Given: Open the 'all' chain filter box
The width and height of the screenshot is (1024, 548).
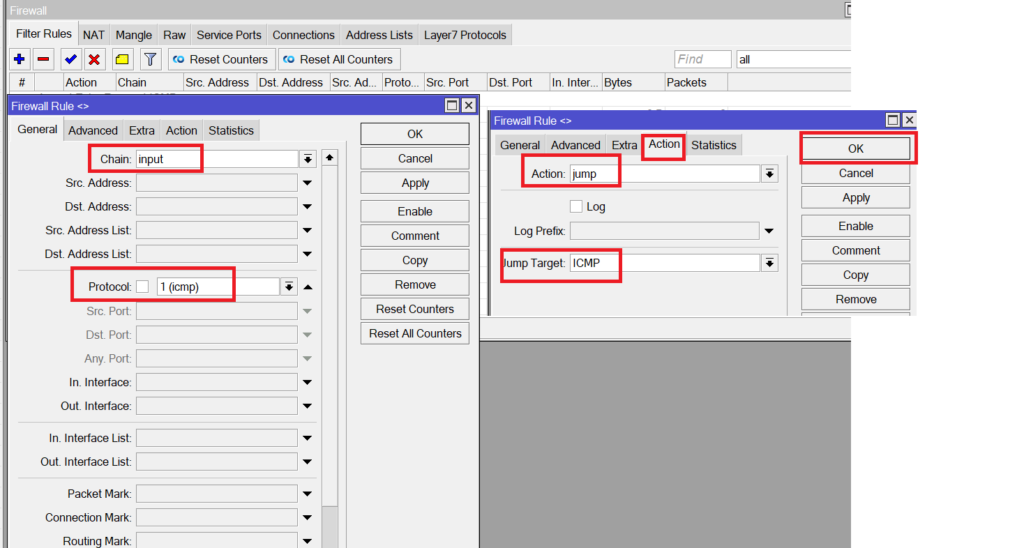Looking at the screenshot, I should click(793, 59).
